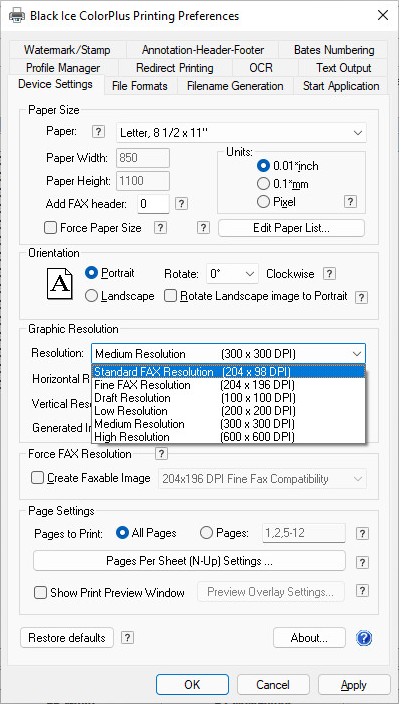Choose Draft Resolution (100 x 100 DPI)
The image size is (399, 704).
pyautogui.click(x=228, y=398)
